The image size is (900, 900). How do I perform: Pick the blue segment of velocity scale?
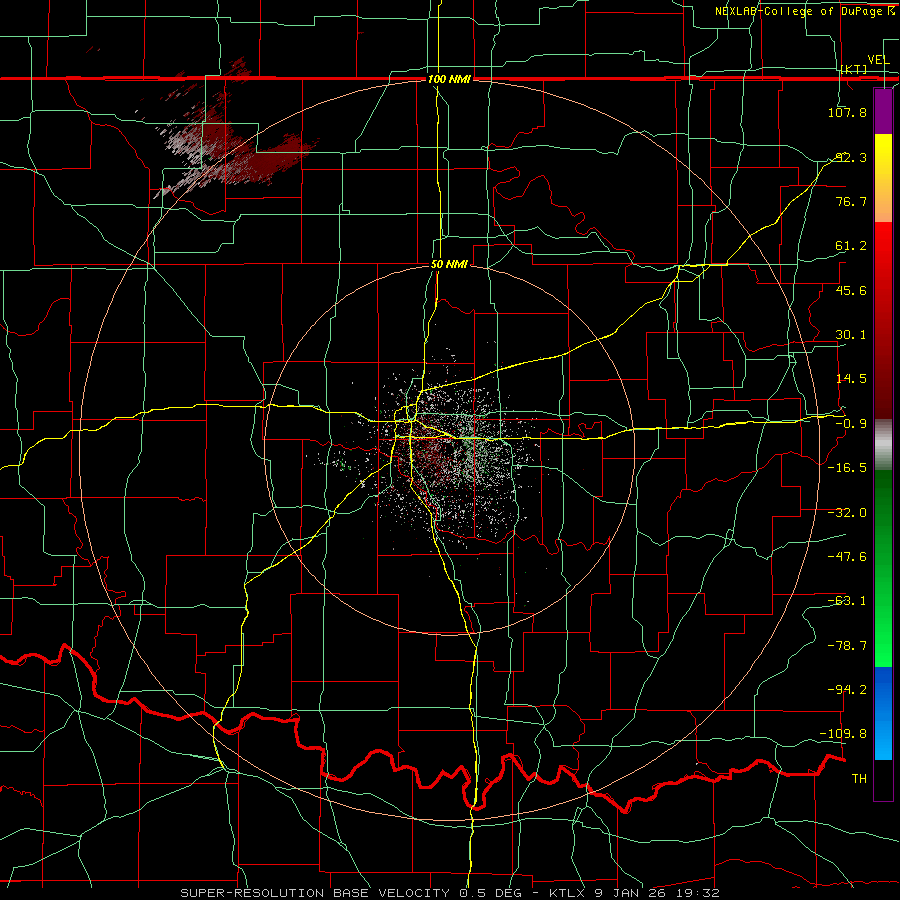[x=883, y=713]
